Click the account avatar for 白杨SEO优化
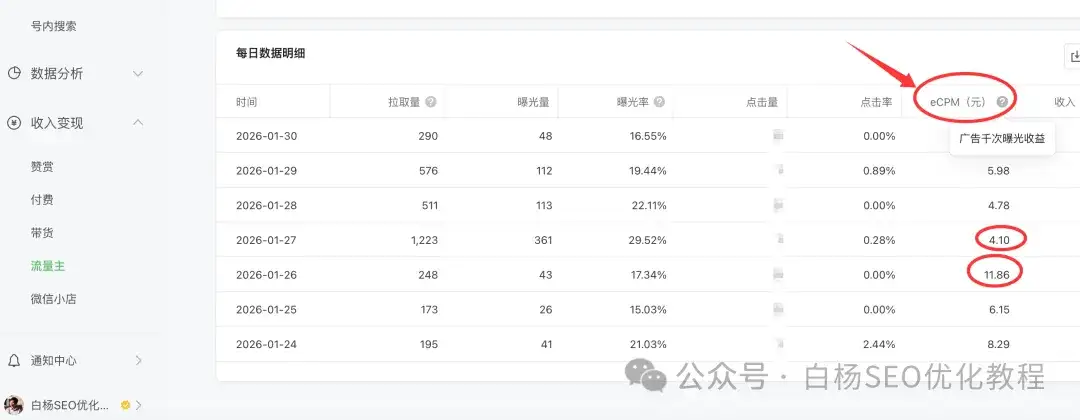This screenshot has width=1080, height=420. point(14,405)
